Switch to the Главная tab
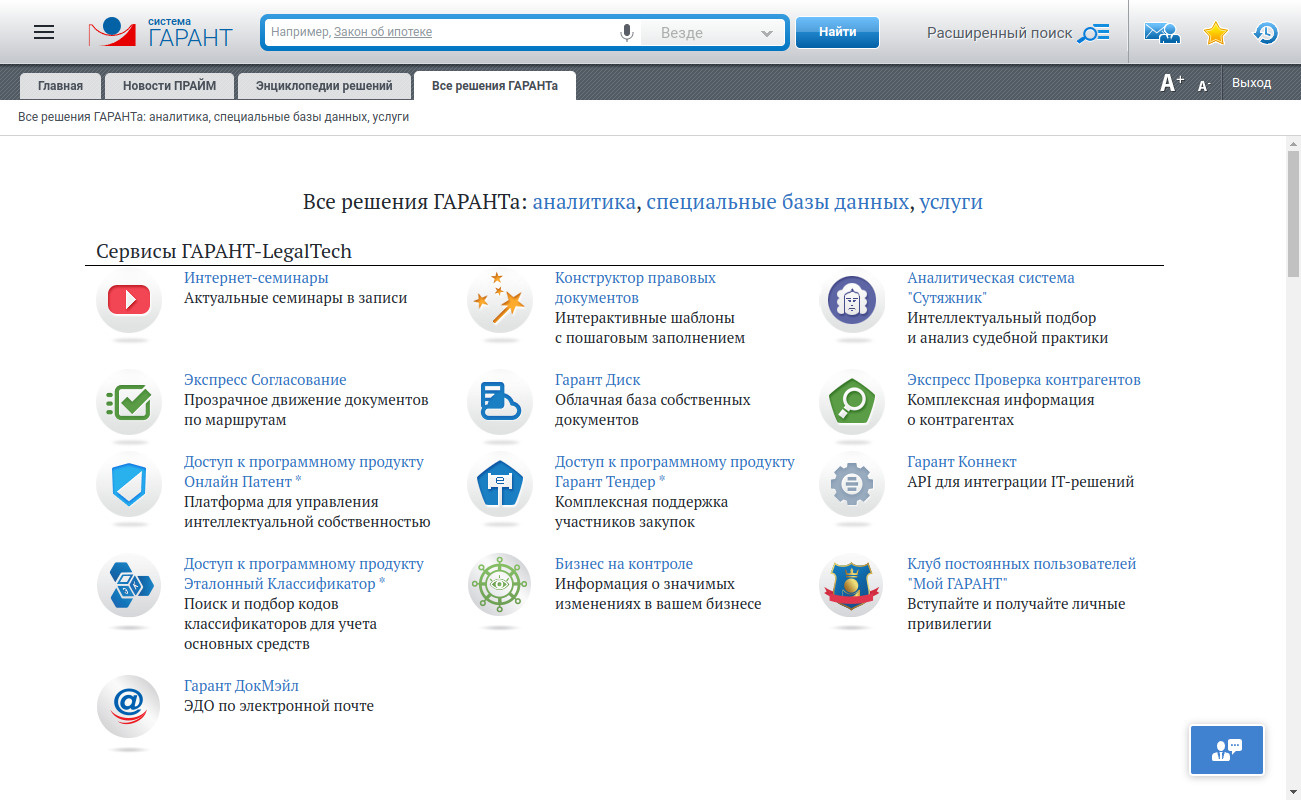 coord(60,86)
